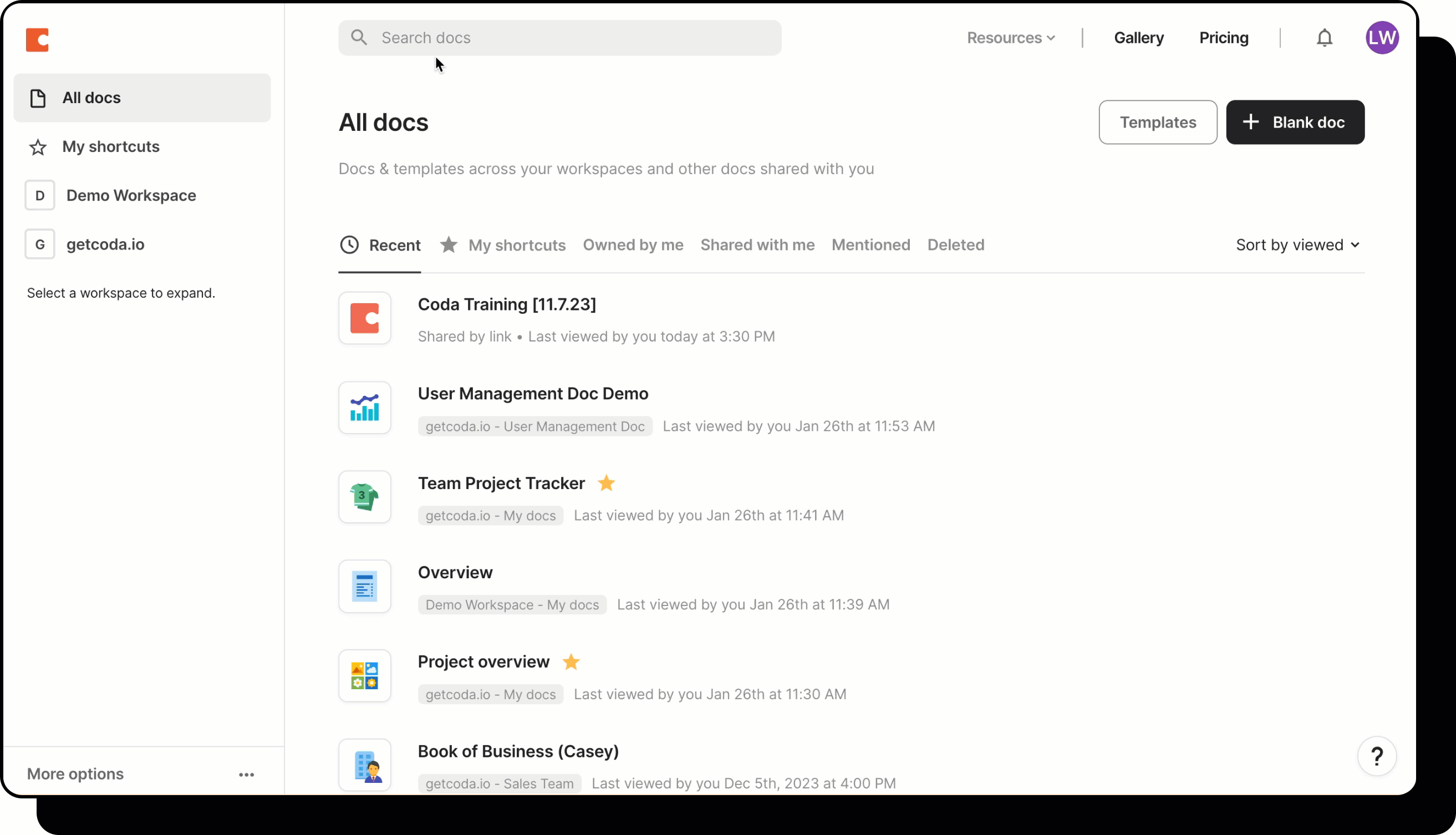Open Coda Training doc icon
The height and width of the screenshot is (835, 1456).
[x=365, y=318]
